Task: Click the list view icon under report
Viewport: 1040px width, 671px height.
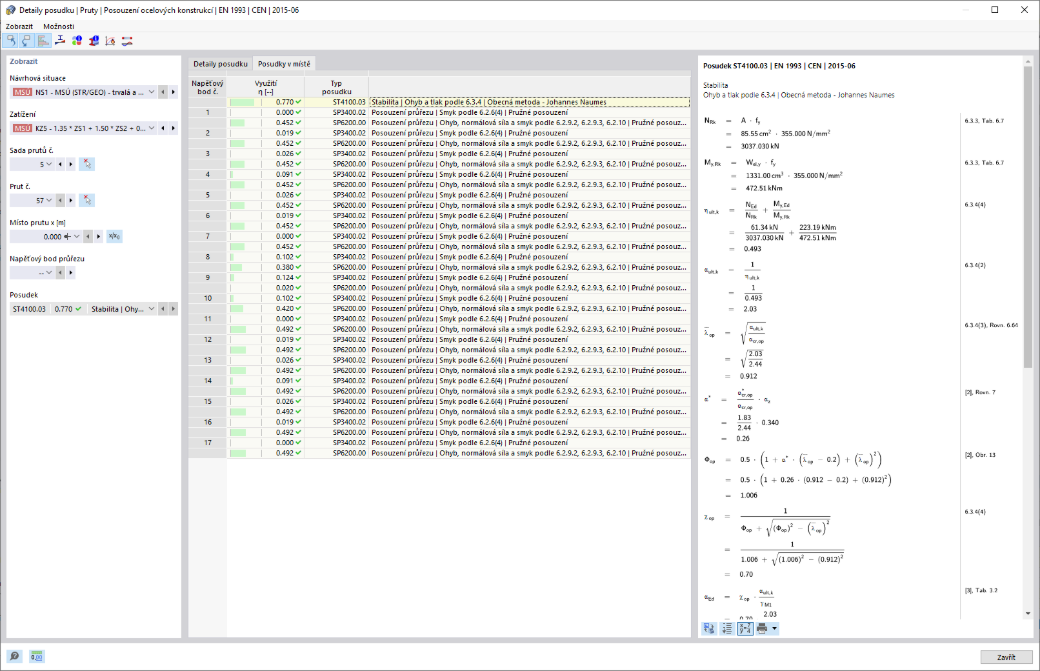Action: [x=727, y=629]
